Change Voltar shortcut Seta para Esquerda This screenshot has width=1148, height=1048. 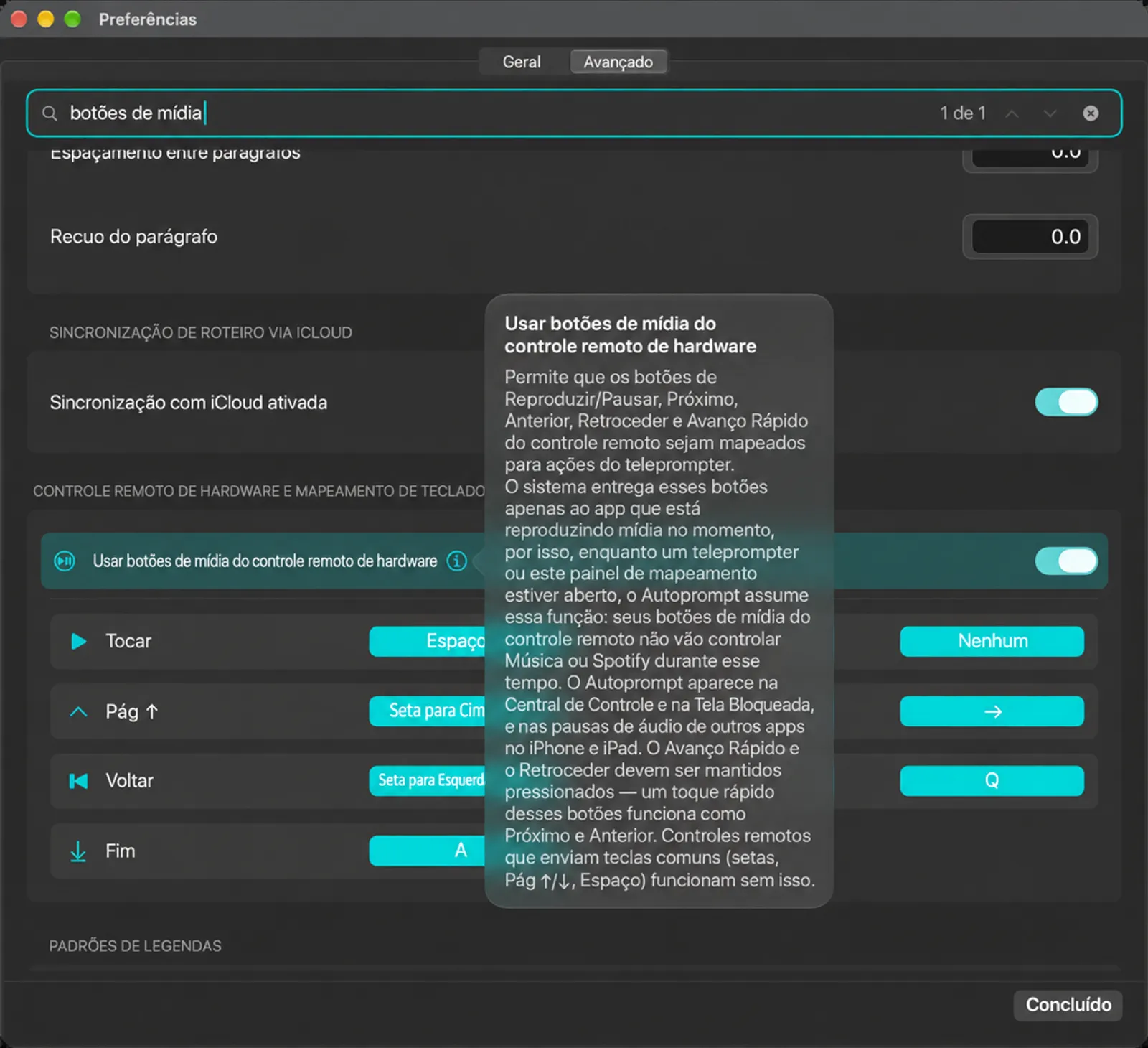coord(428,780)
